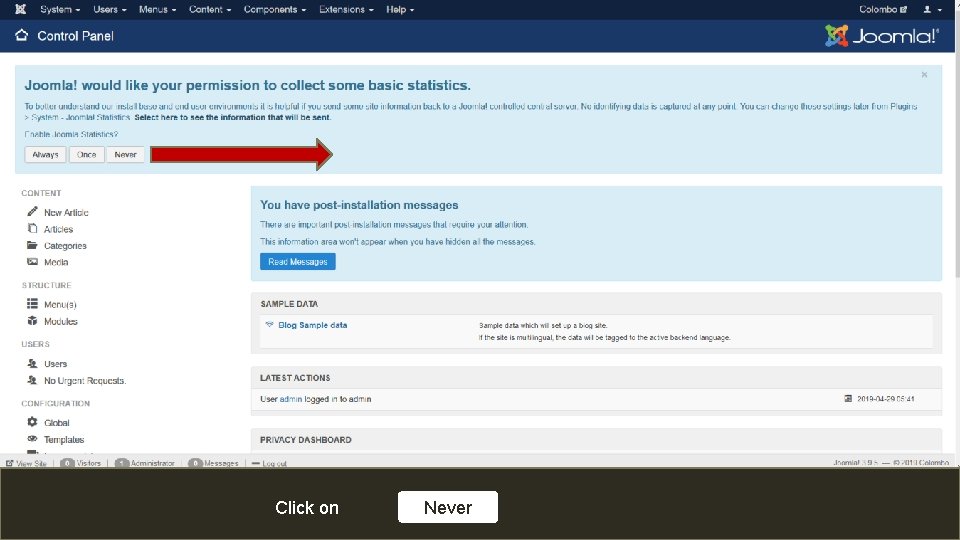Click the Blog Sample data wifi icon
Viewport: 960px width, 540px height.
(269, 324)
